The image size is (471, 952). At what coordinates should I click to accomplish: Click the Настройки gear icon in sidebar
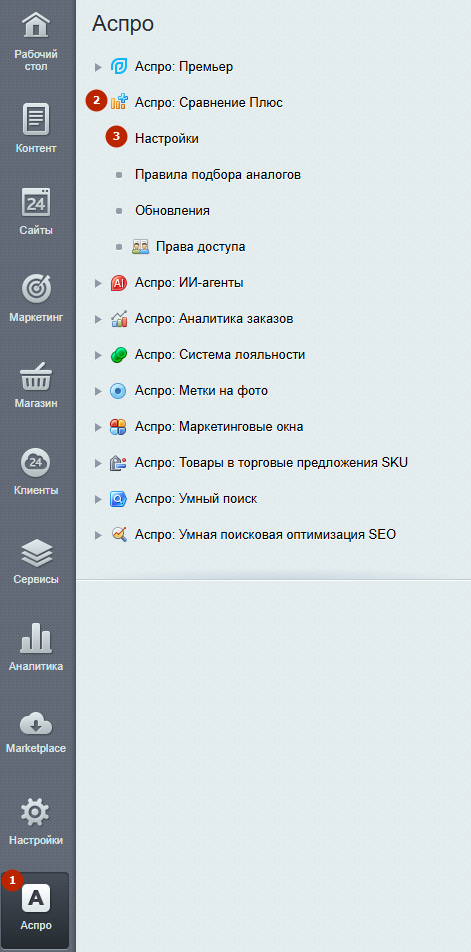36,812
